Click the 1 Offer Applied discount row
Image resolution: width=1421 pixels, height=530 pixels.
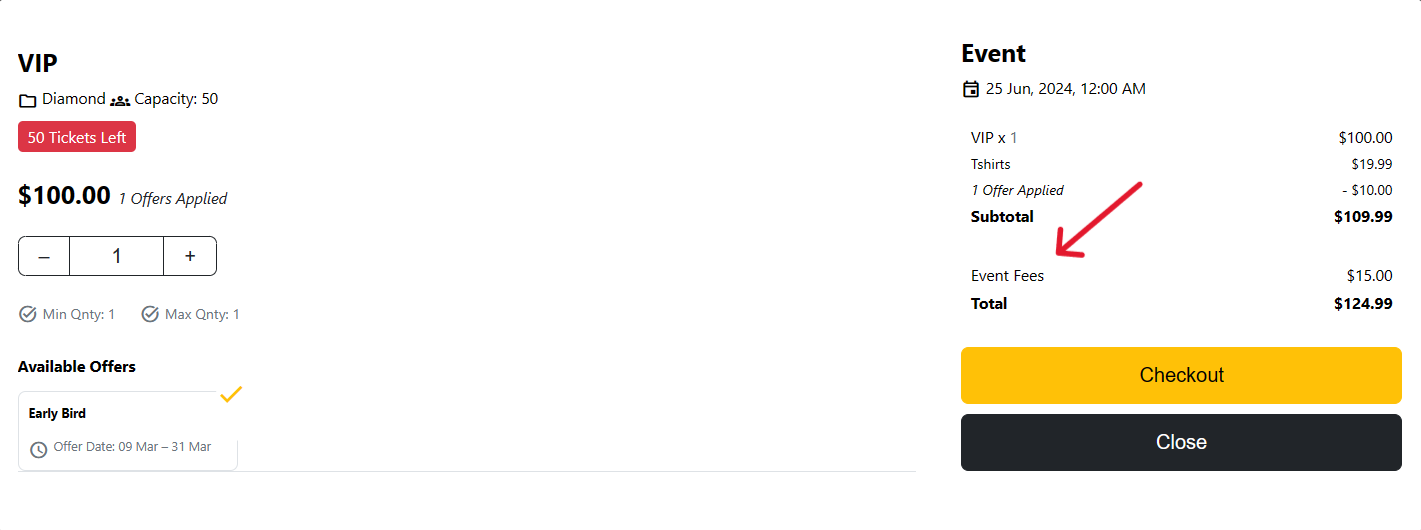pos(1017,190)
